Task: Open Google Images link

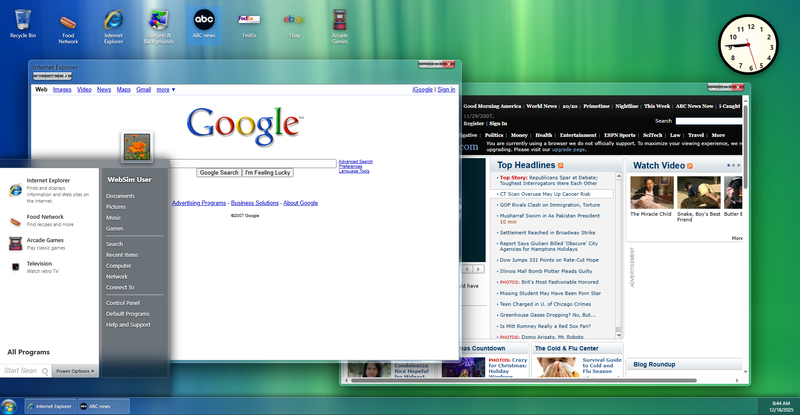Action: [62, 89]
